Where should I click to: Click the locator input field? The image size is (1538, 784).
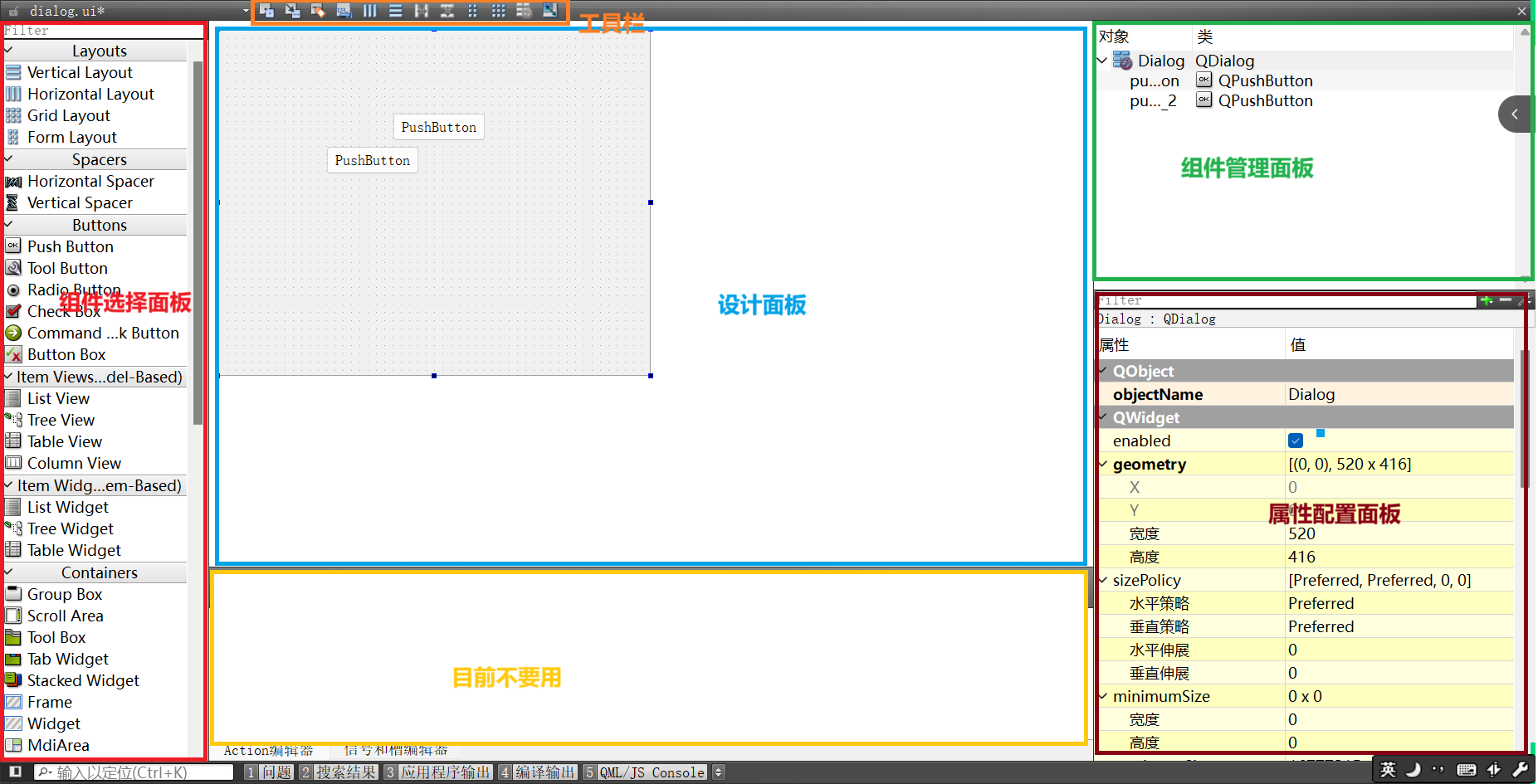(134, 772)
